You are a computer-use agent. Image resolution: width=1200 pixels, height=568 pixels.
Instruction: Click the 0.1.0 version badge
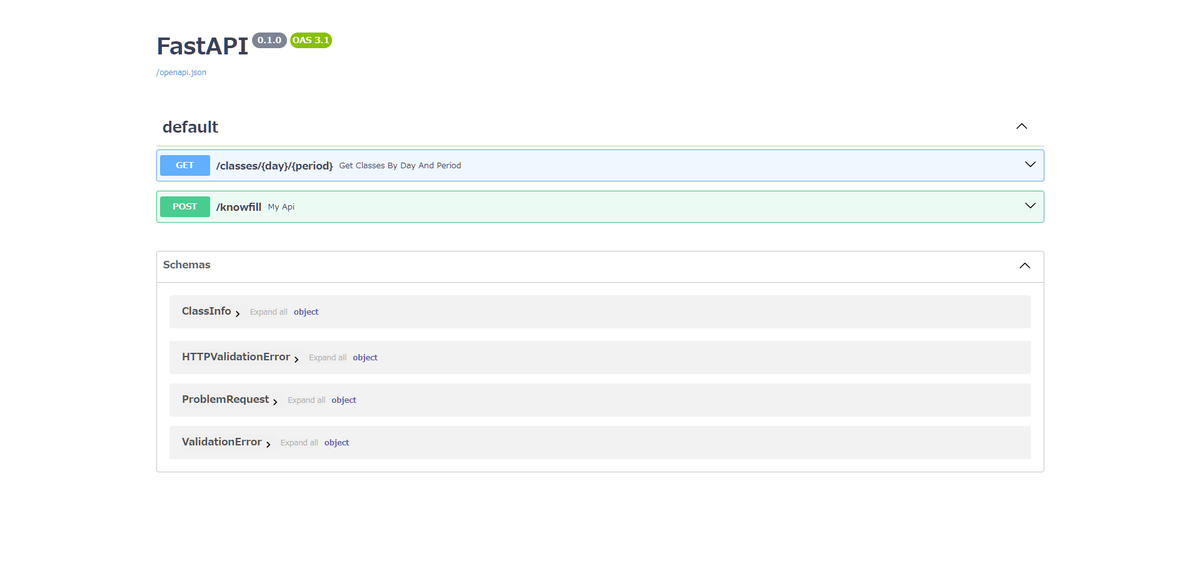pos(269,40)
